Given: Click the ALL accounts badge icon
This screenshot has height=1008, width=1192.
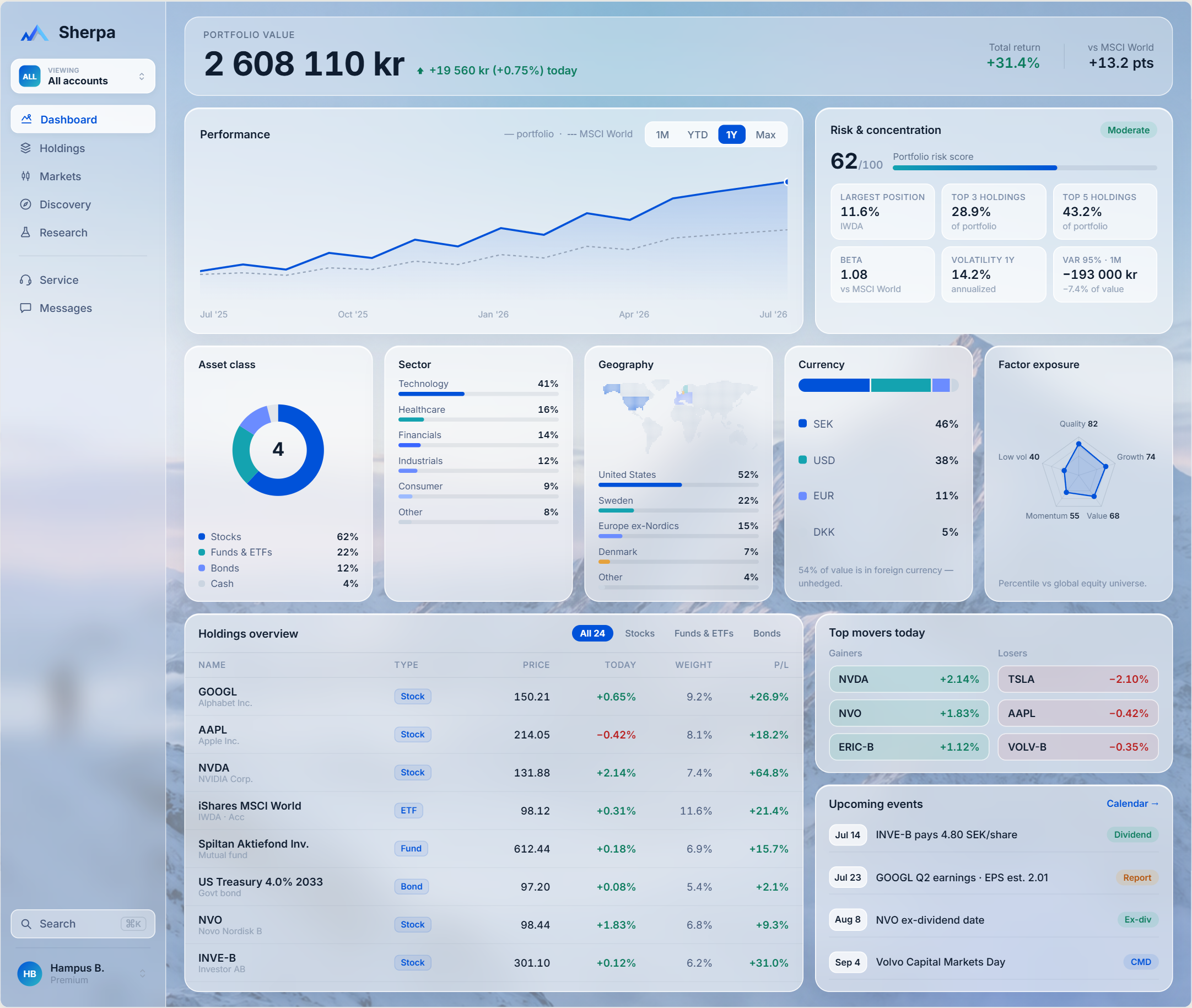Looking at the screenshot, I should 30,76.
